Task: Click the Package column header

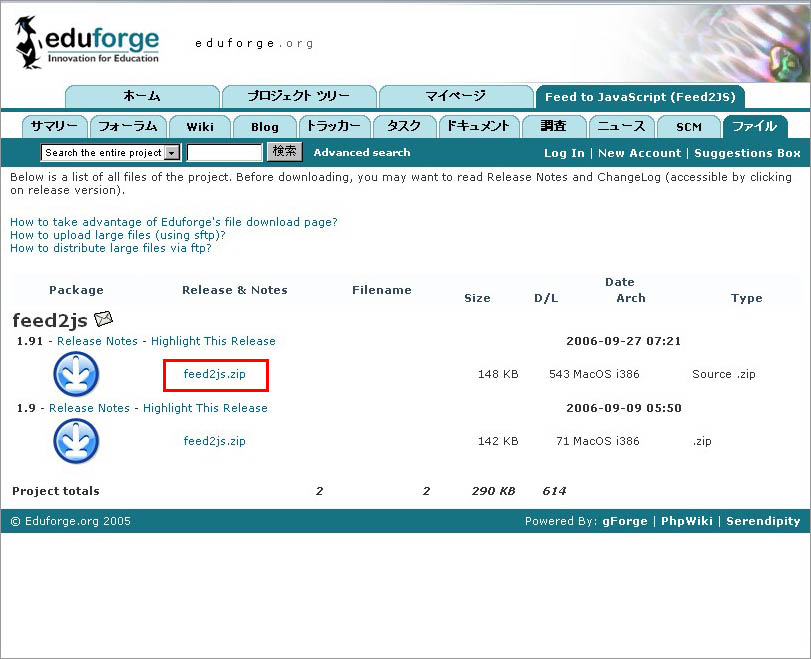Action: point(77,290)
